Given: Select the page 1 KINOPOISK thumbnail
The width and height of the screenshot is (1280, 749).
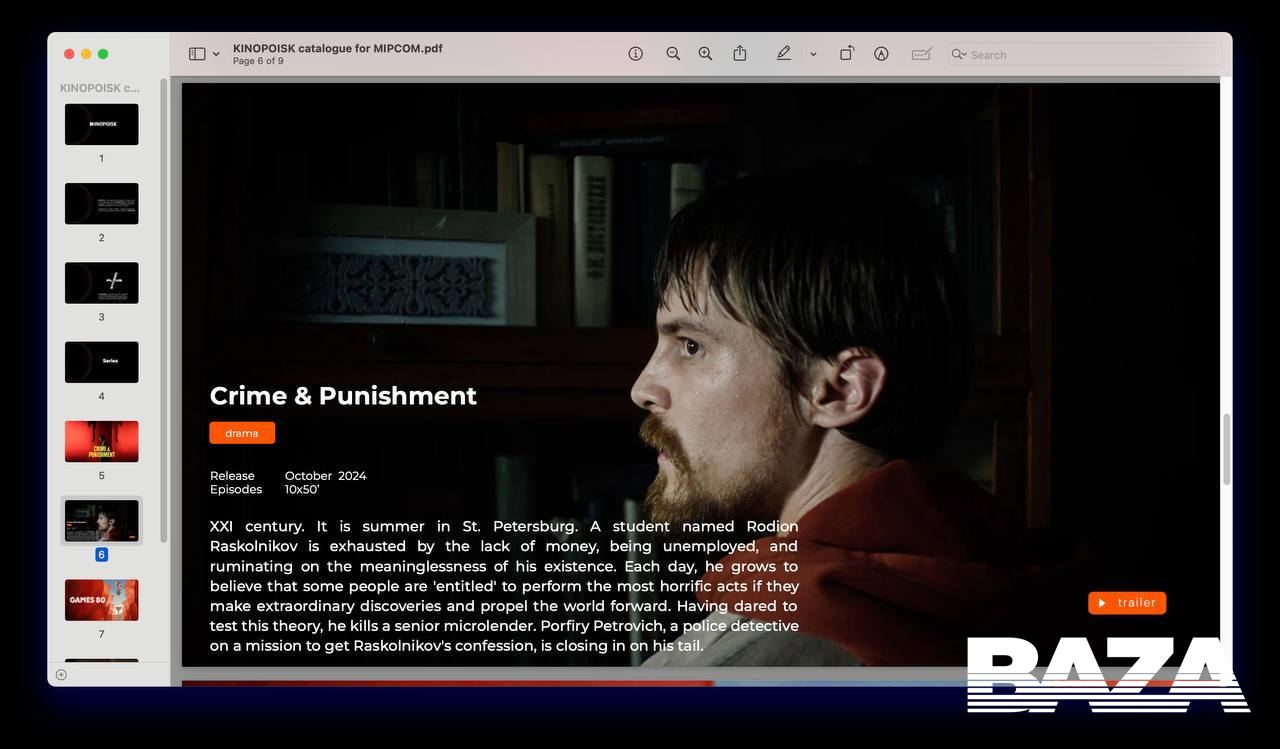Looking at the screenshot, I should point(102,124).
